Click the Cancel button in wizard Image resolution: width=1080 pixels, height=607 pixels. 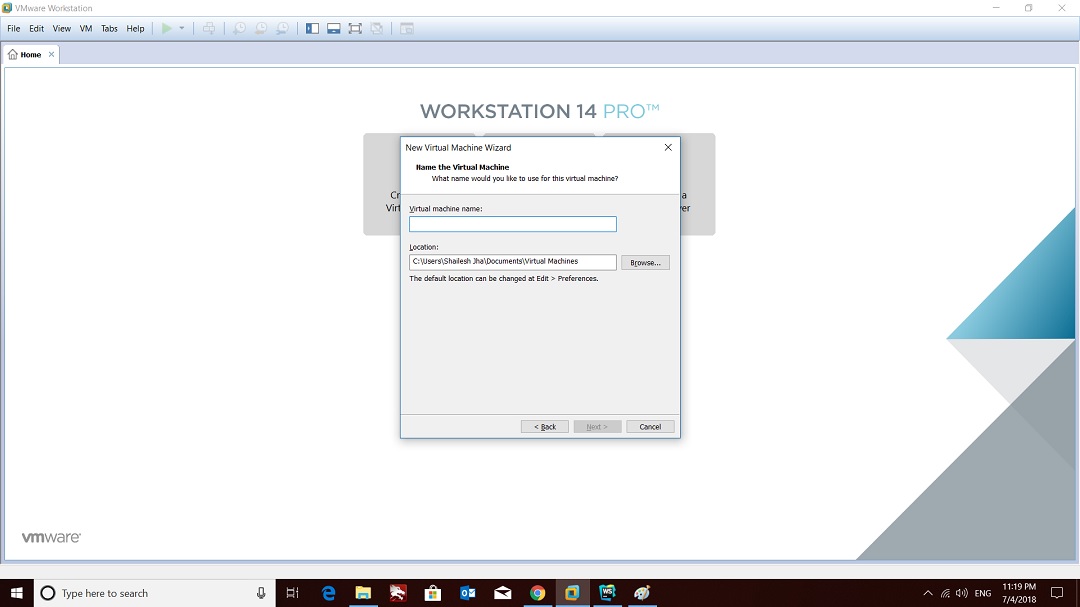pos(650,426)
